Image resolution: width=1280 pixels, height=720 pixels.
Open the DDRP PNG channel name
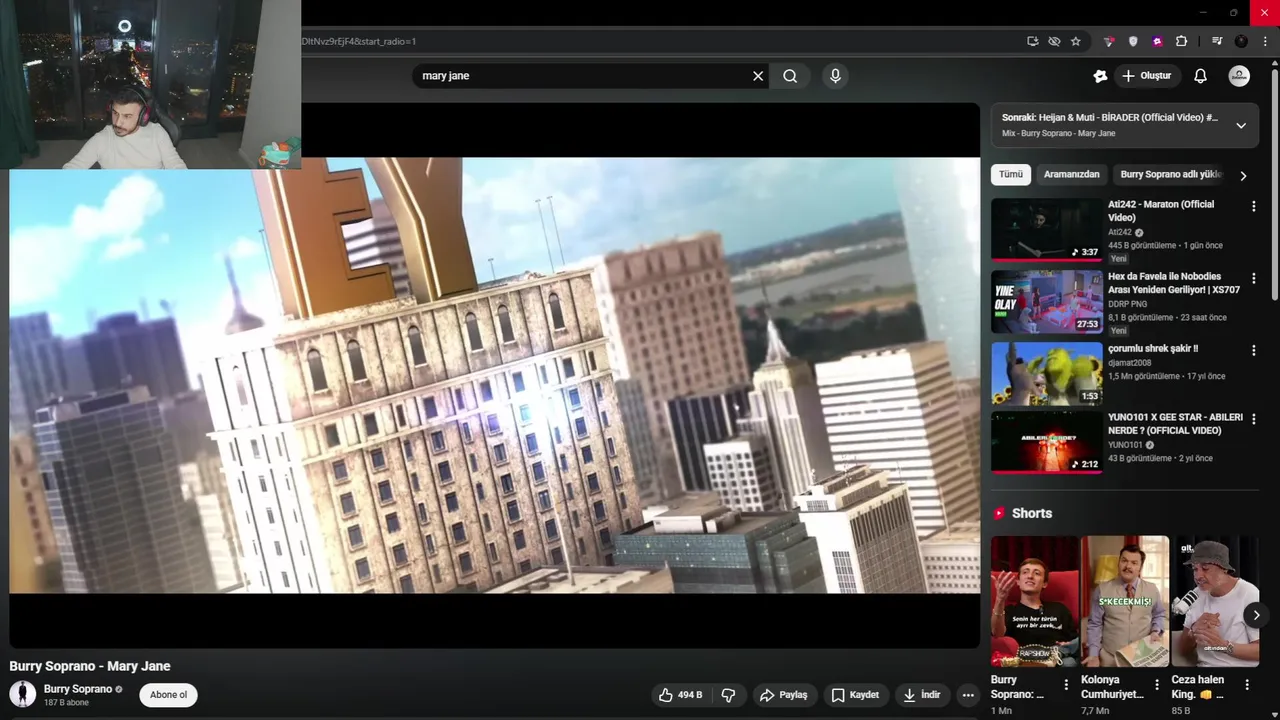tap(1129, 304)
